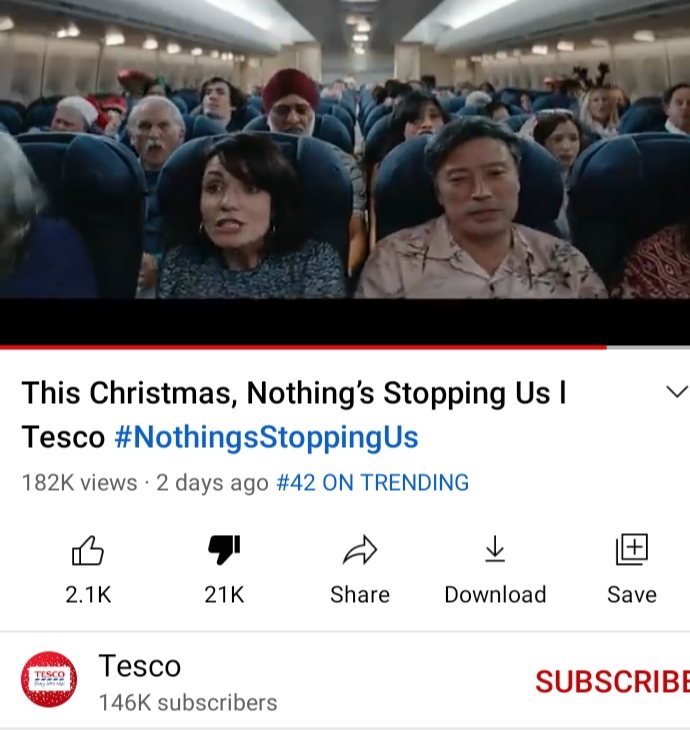This screenshot has height=730, width=690.
Task: Tap the 21K dislikes count
Action: coord(224,595)
